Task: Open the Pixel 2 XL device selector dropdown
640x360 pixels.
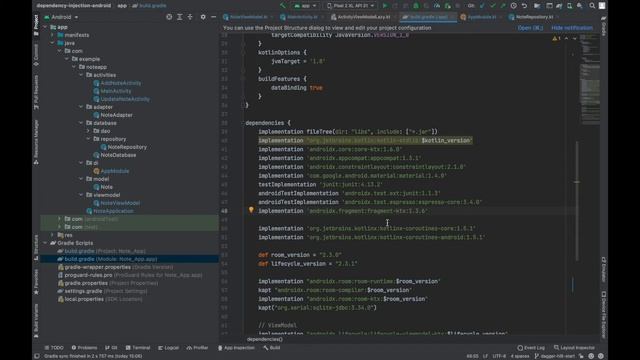Action: click(351, 6)
